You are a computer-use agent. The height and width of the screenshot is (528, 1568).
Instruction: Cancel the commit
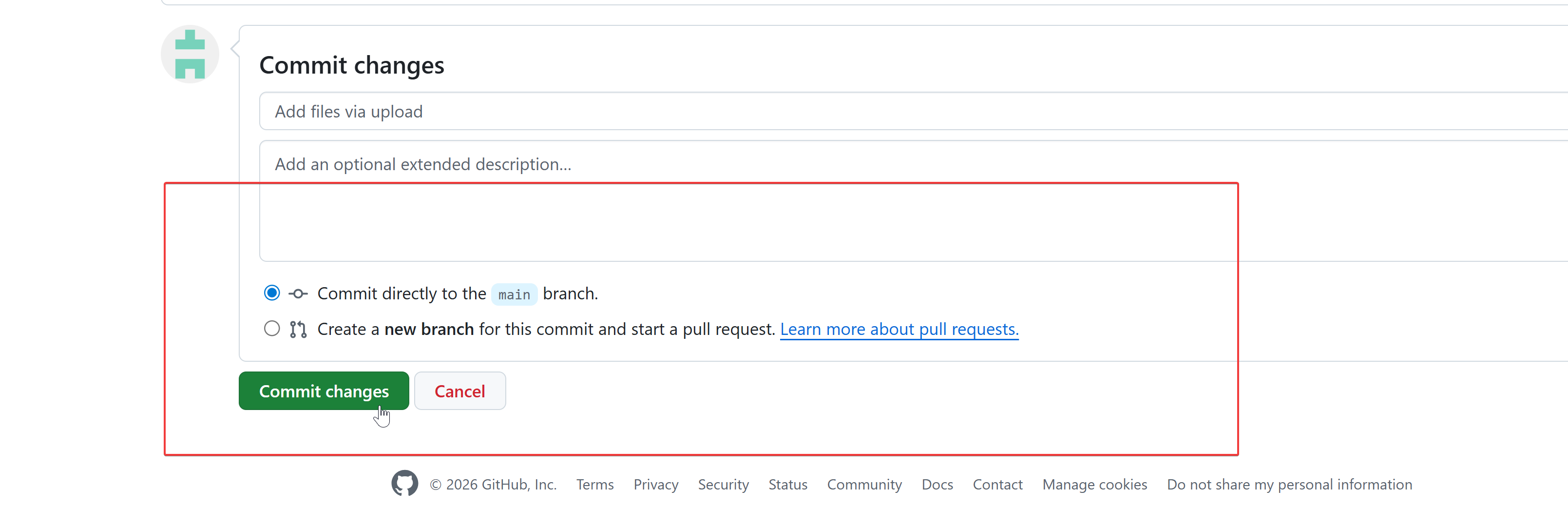tap(459, 391)
